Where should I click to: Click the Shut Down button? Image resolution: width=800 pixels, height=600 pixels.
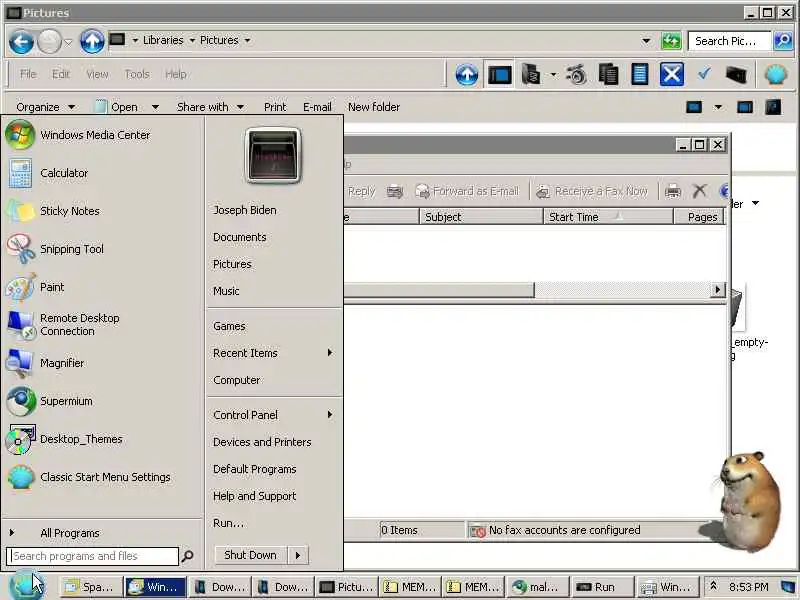pyautogui.click(x=251, y=555)
